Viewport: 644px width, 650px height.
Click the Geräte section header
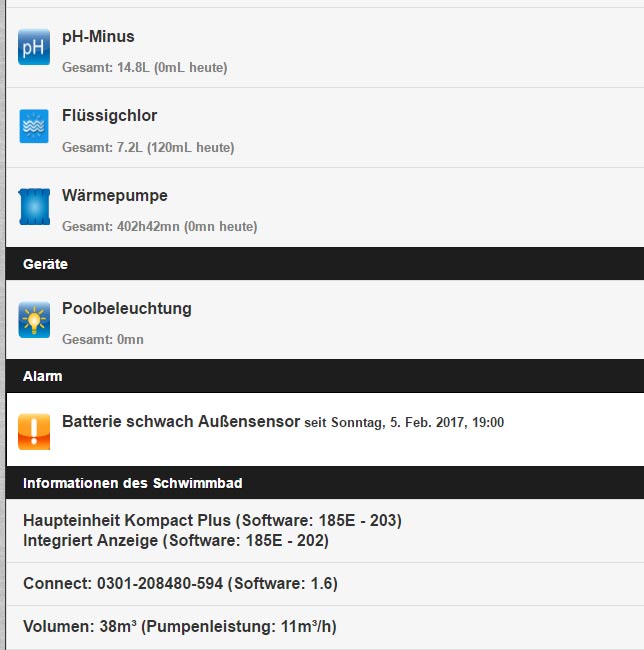pos(325,264)
